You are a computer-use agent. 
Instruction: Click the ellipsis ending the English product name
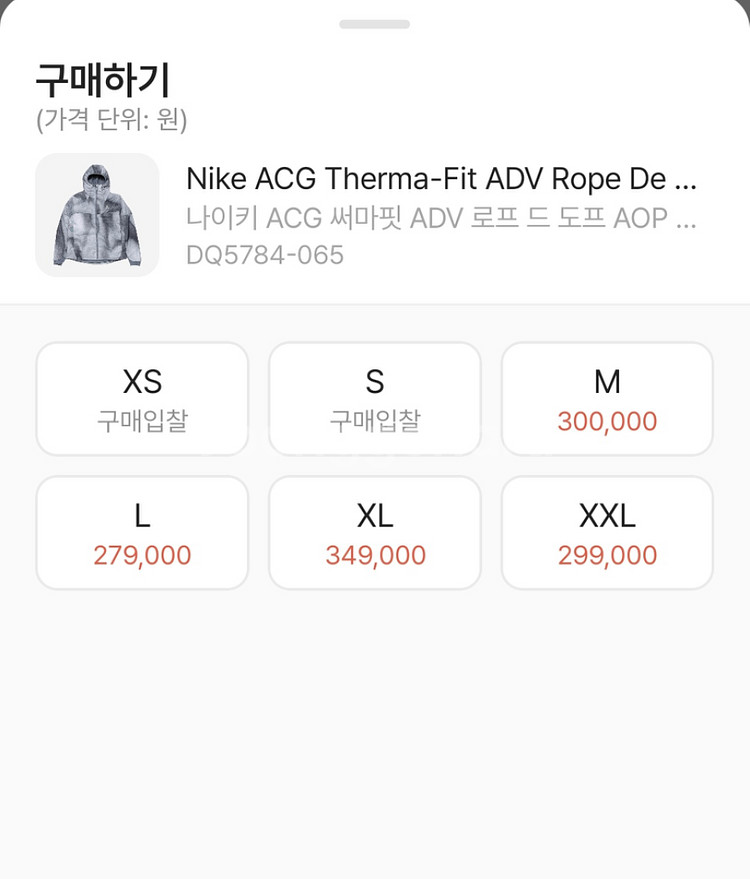686,181
